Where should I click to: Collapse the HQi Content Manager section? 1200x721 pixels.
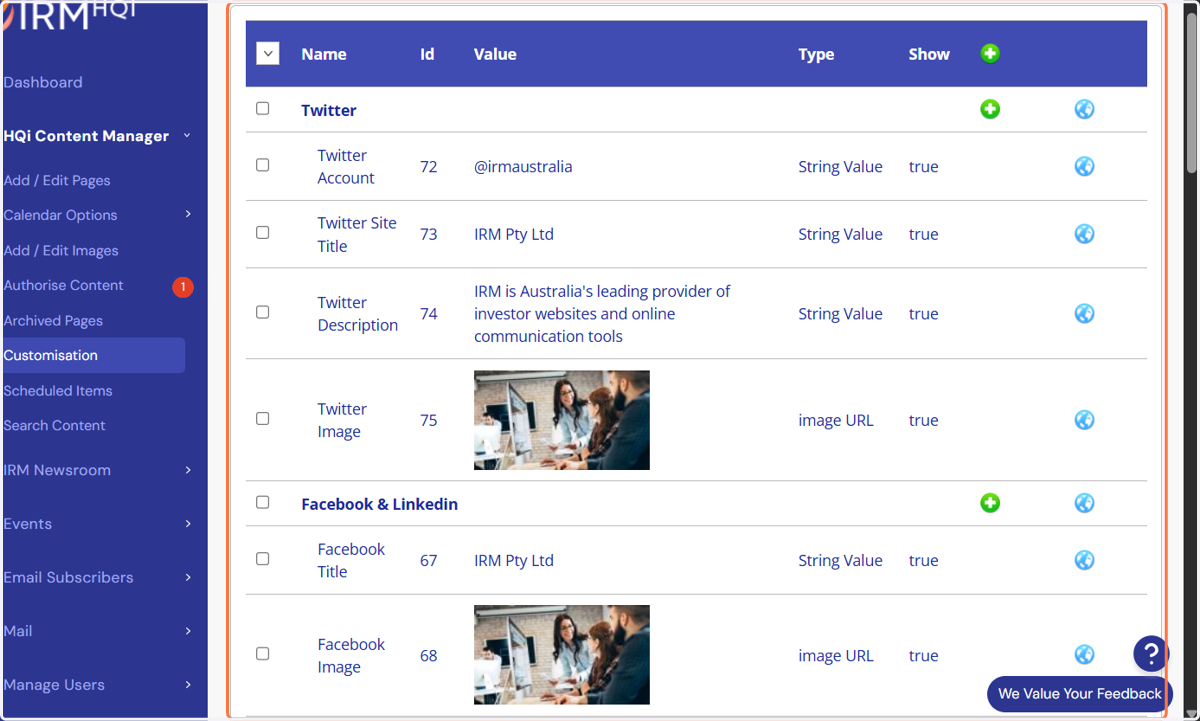[x=187, y=136]
